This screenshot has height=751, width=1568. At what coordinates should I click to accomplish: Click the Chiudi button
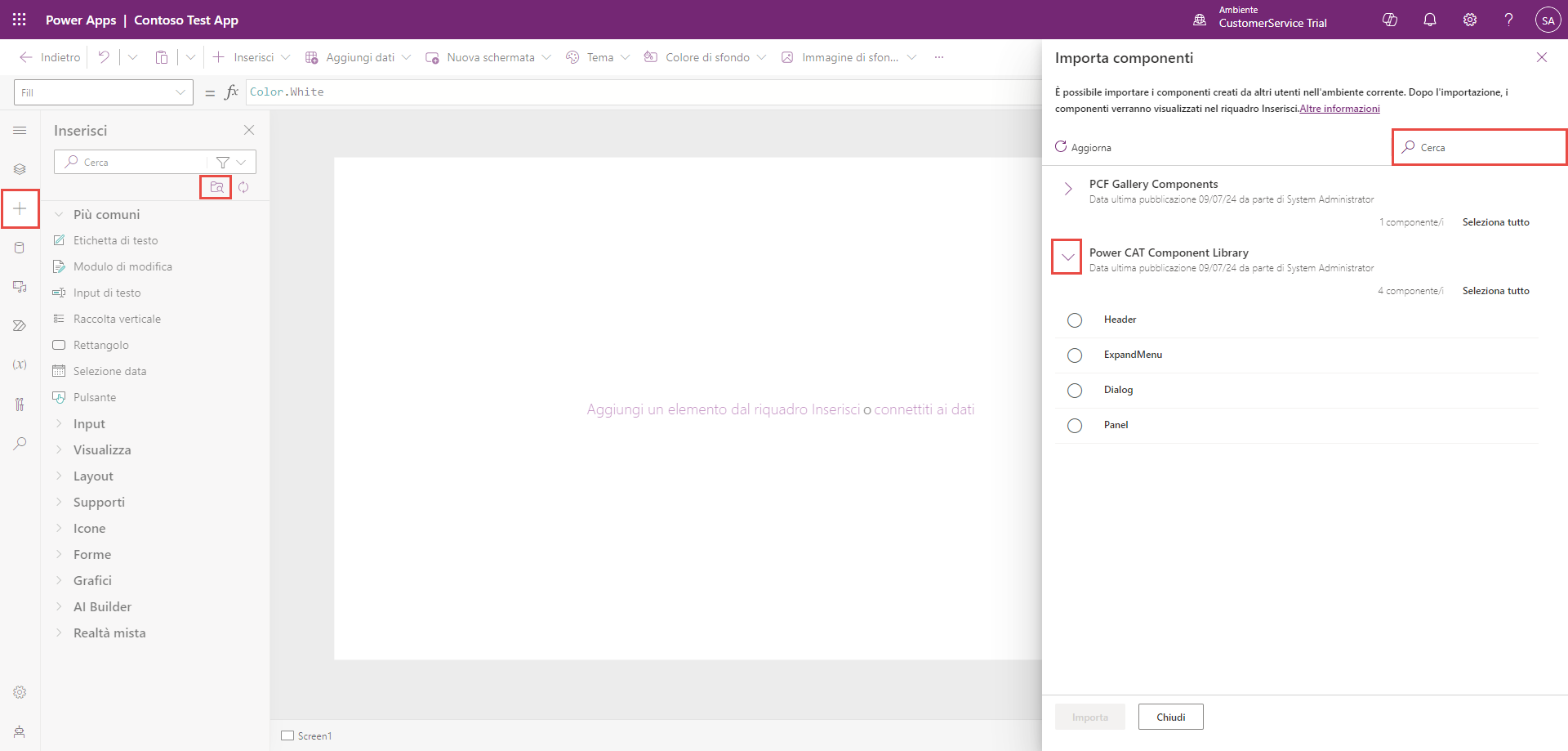coord(1170,717)
